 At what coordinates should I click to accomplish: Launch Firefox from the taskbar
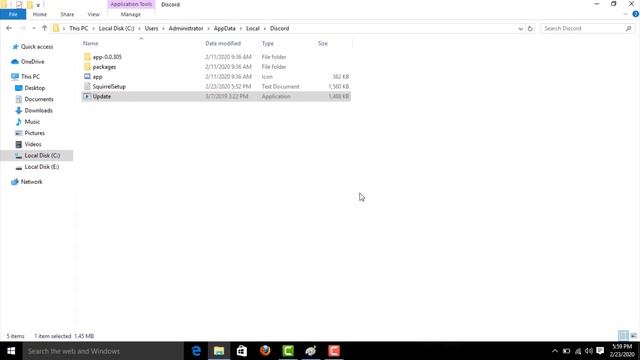[265, 351]
